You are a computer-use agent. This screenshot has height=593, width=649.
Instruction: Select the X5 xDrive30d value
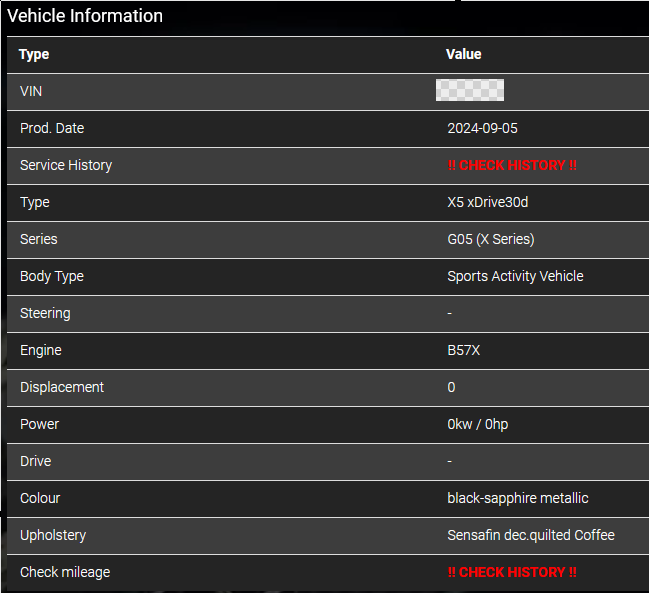click(488, 202)
